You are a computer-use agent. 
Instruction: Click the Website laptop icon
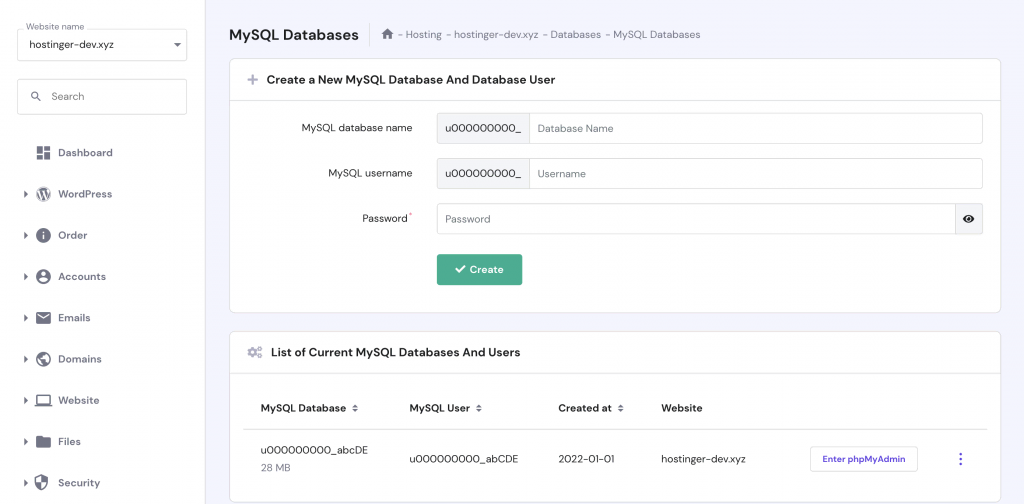44,400
